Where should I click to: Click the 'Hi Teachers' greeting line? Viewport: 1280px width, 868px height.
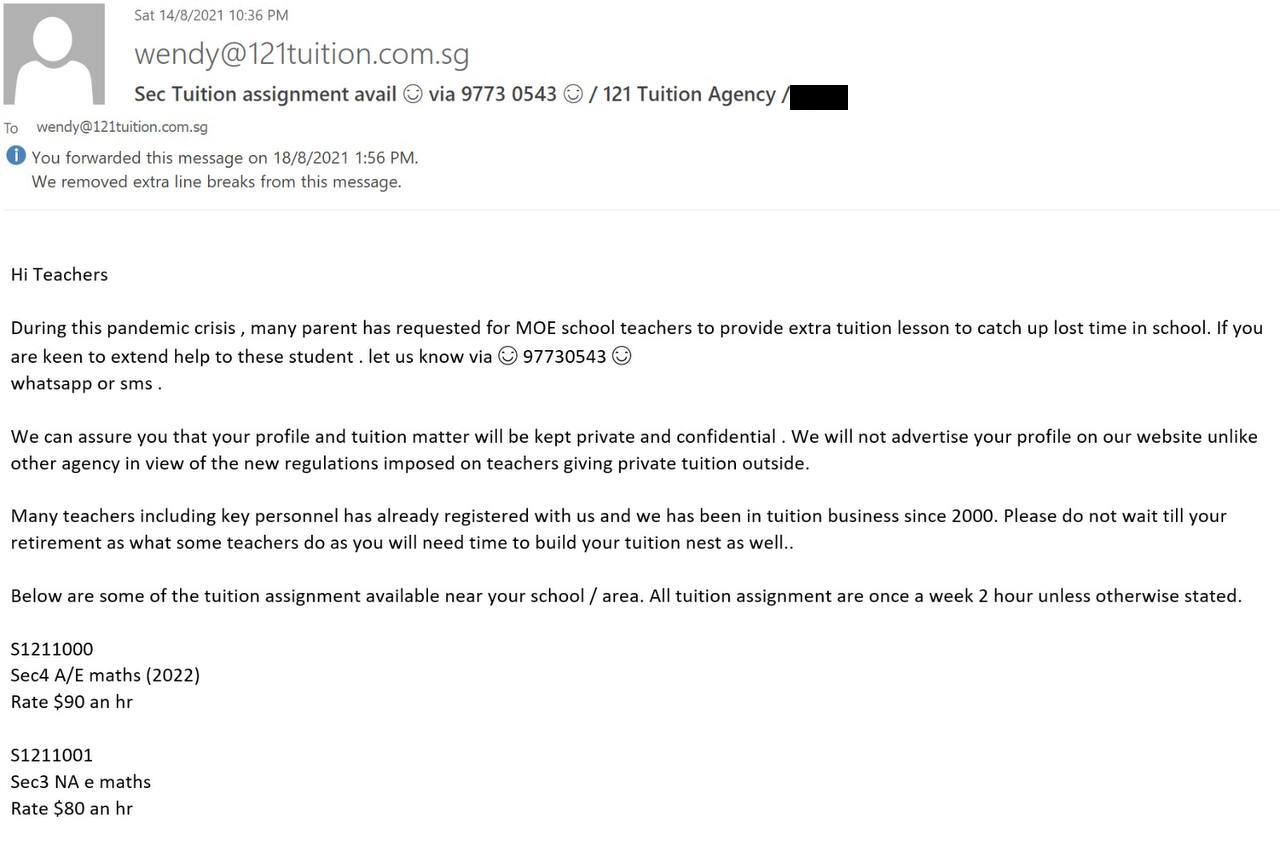coord(59,274)
